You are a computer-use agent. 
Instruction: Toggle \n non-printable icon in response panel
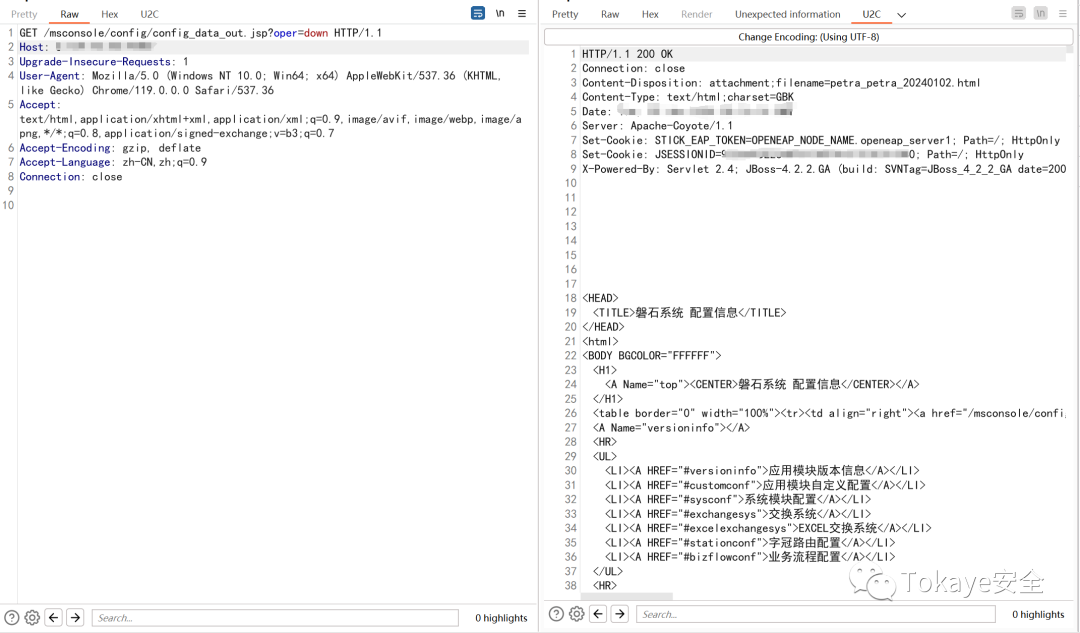point(1041,13)
